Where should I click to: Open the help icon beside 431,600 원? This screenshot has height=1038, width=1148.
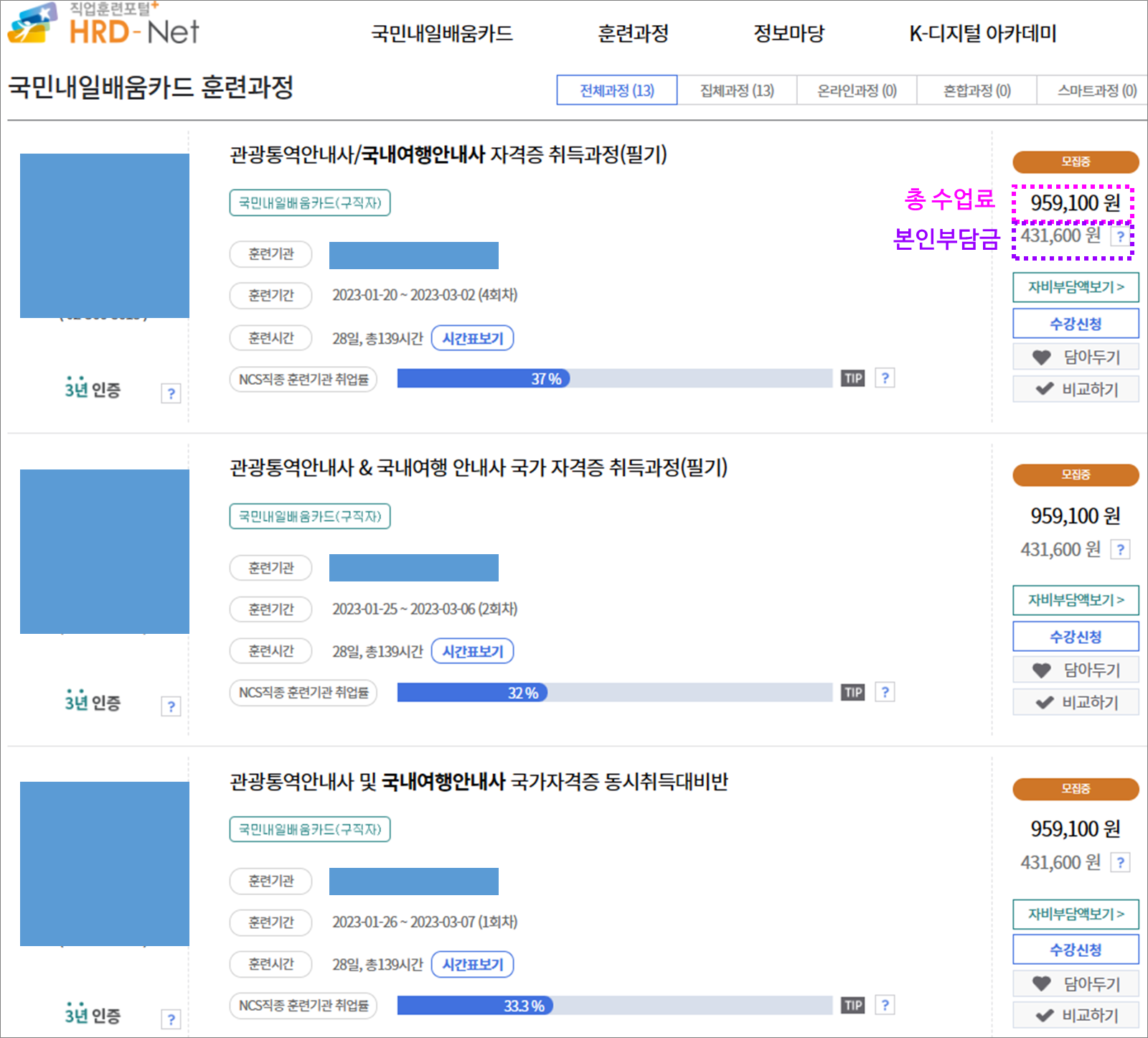point(1121,237)
